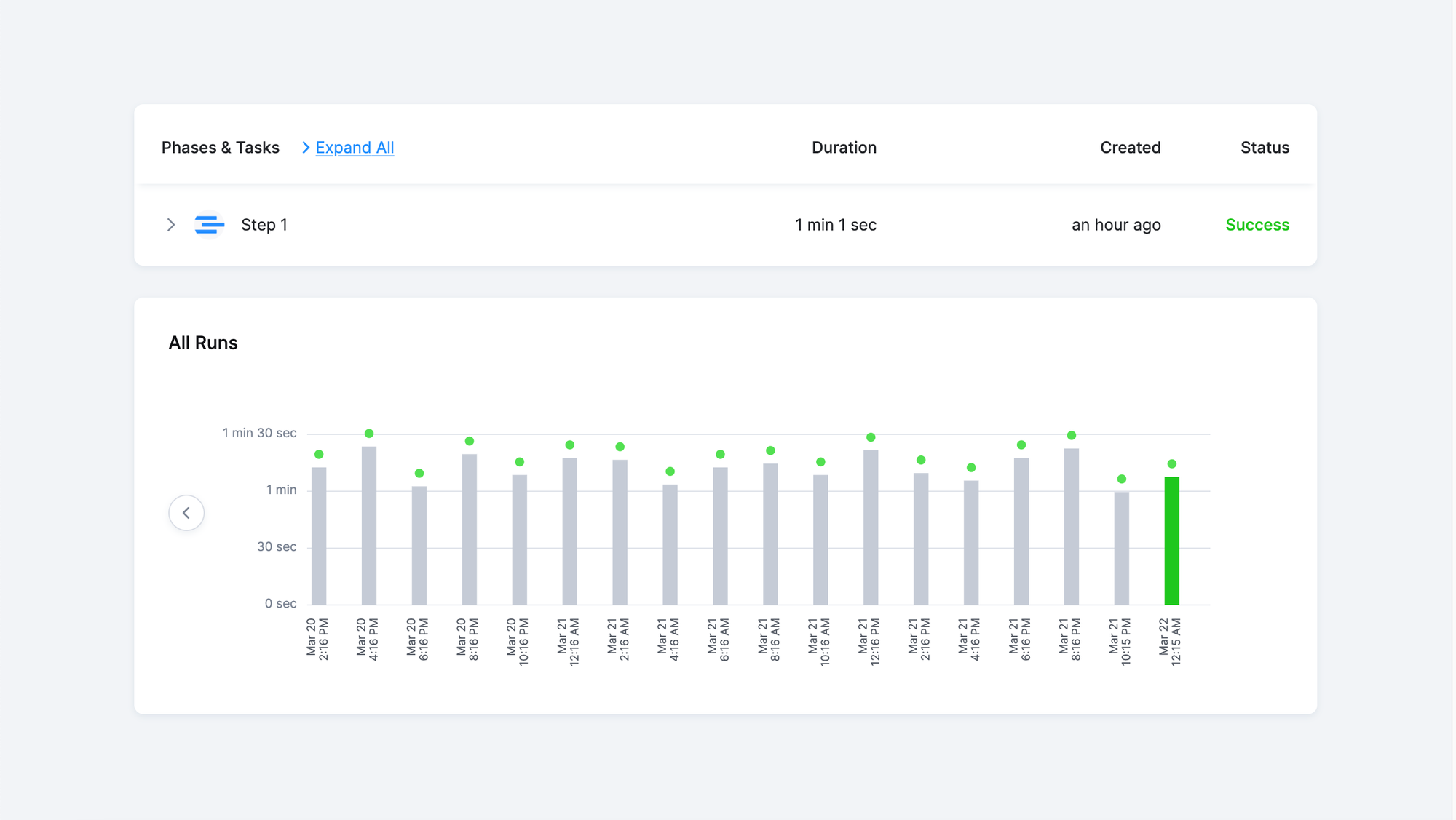
Task: Collapse or expand Step 1 using its chevron
Action: coord(171,225)
